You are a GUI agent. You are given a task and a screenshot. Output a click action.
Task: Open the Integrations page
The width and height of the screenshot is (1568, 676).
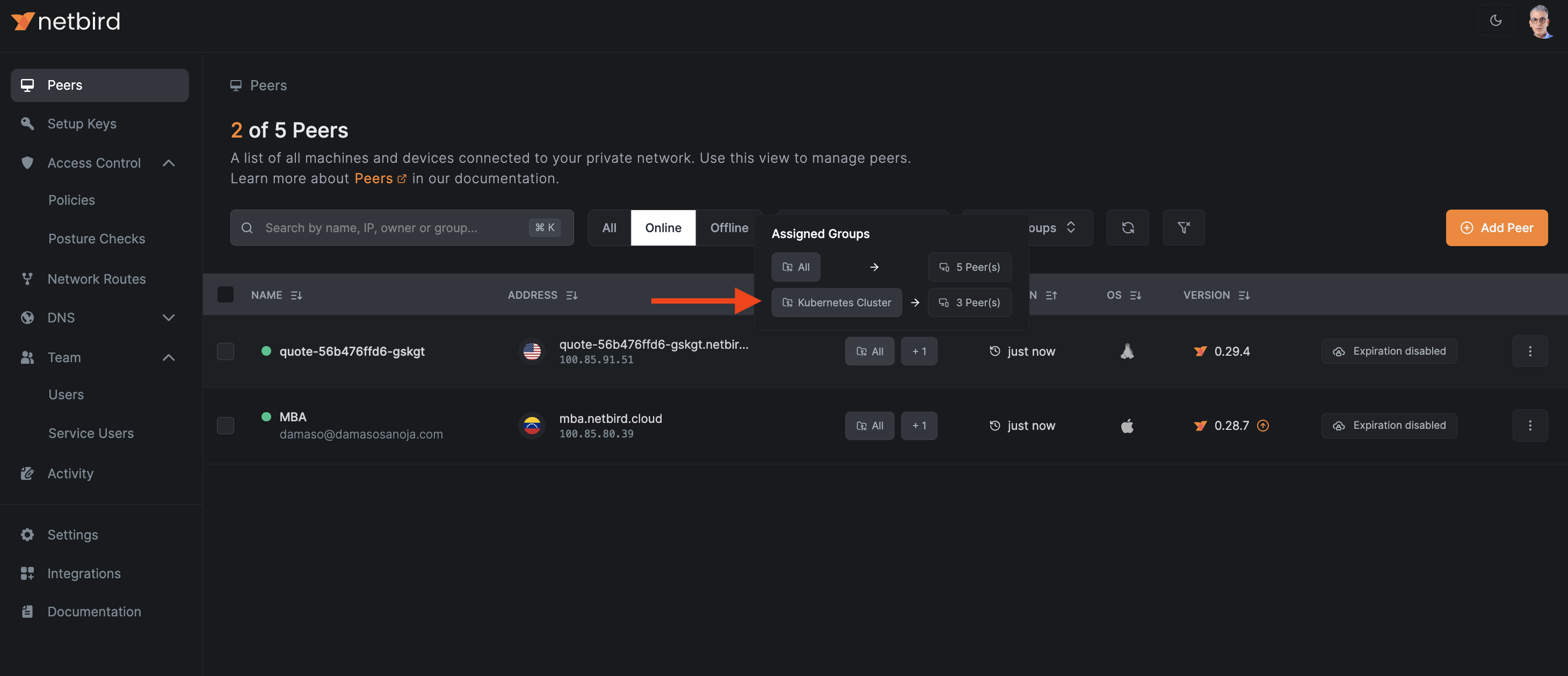84,573
